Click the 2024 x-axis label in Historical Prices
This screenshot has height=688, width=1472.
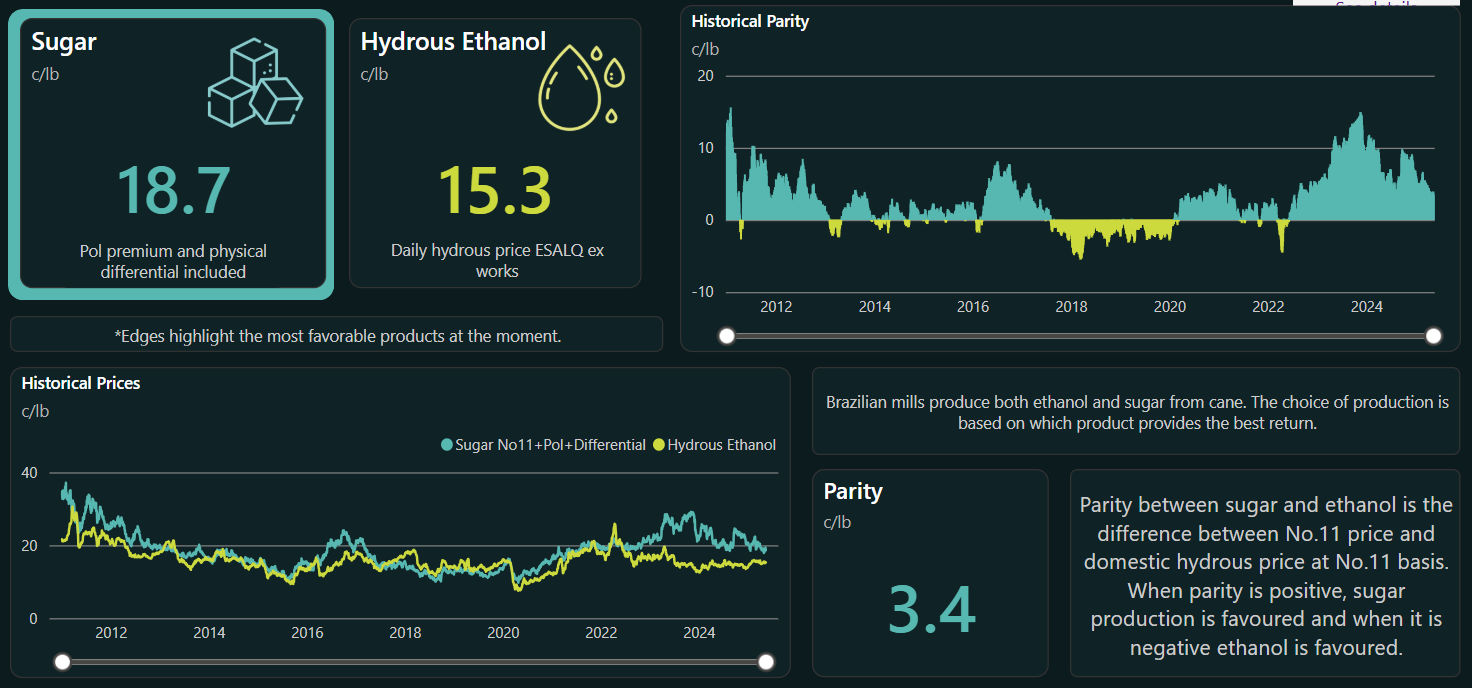coord(699,632)
